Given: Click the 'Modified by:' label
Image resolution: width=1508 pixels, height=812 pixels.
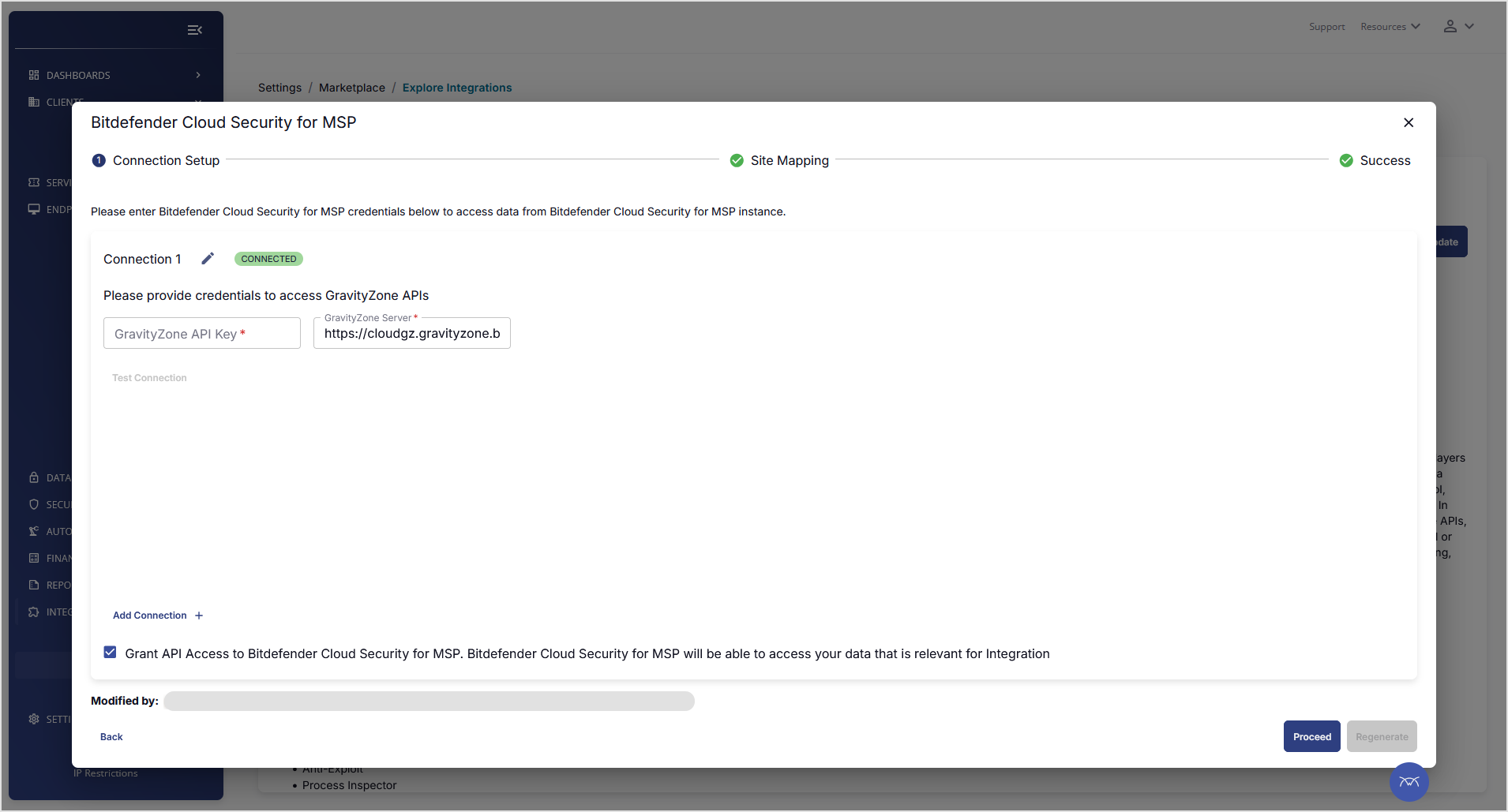Looking at the screenshot, I should click(125, 701).
